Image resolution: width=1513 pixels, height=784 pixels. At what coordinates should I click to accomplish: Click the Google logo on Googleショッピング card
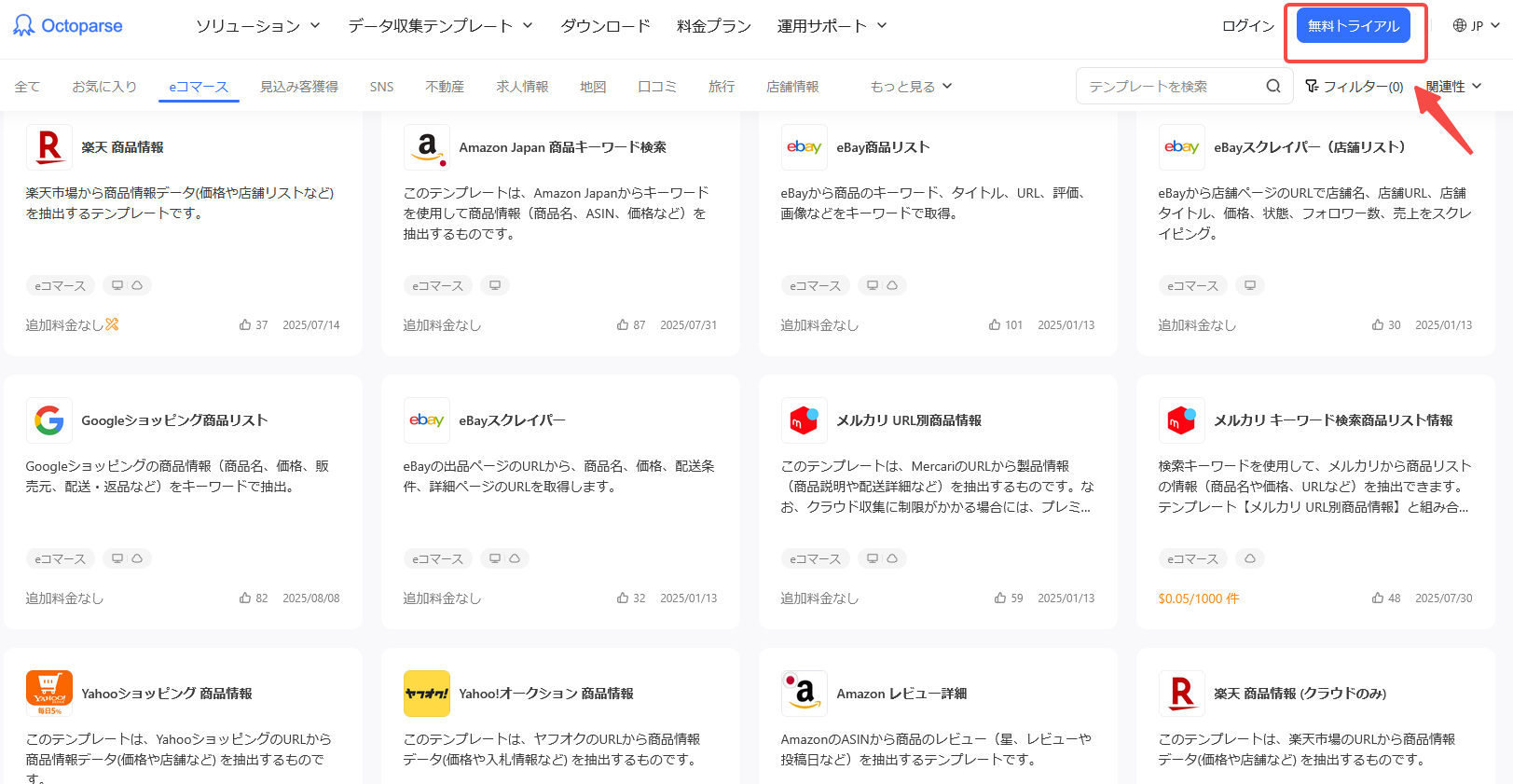tap(49, 420)
